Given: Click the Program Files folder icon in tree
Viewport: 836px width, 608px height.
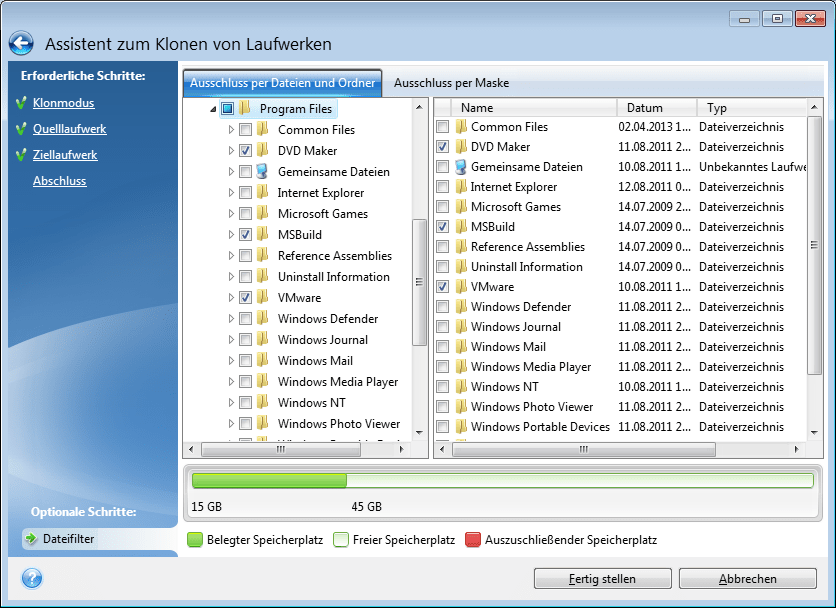Looking at the screenshot, I should point(245,108).
